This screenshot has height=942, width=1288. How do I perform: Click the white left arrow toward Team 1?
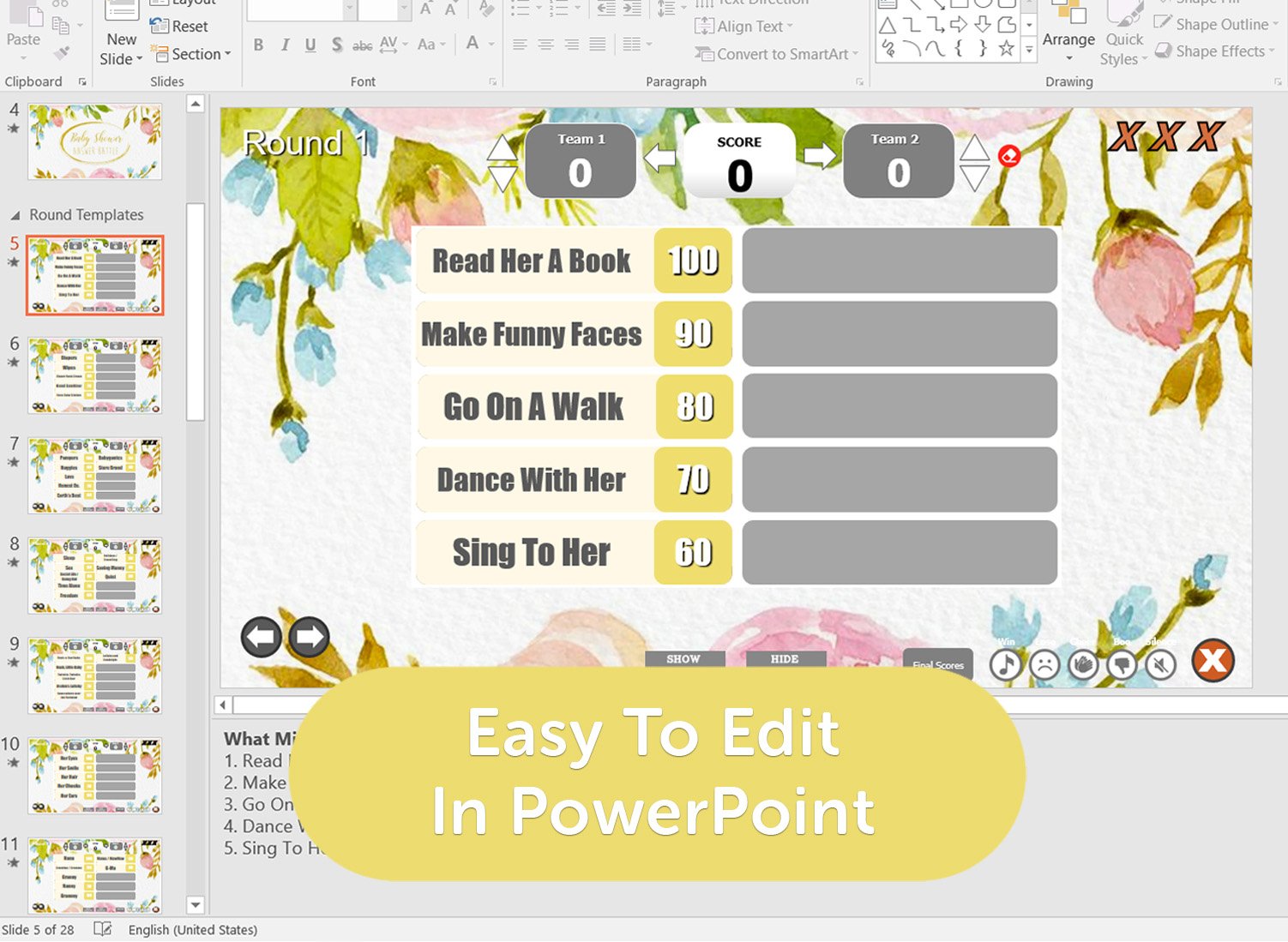[x=659, y=158]
